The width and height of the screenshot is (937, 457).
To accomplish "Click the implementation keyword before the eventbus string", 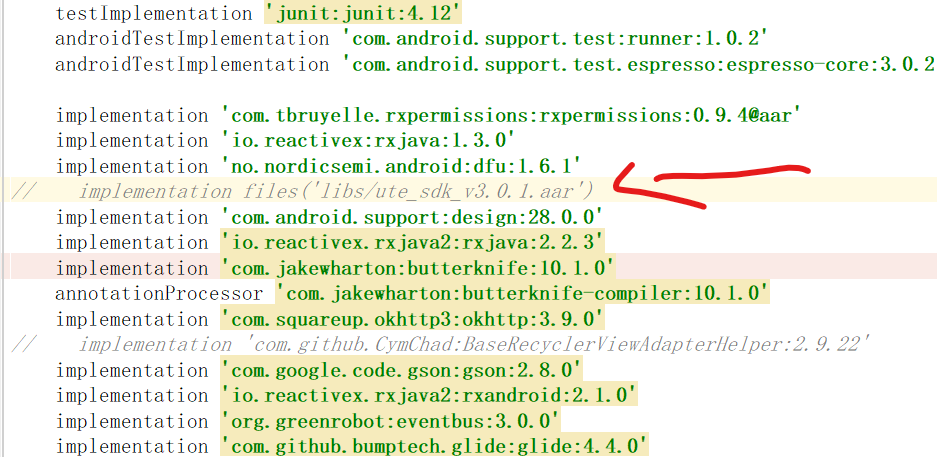I will click(132, 421).
